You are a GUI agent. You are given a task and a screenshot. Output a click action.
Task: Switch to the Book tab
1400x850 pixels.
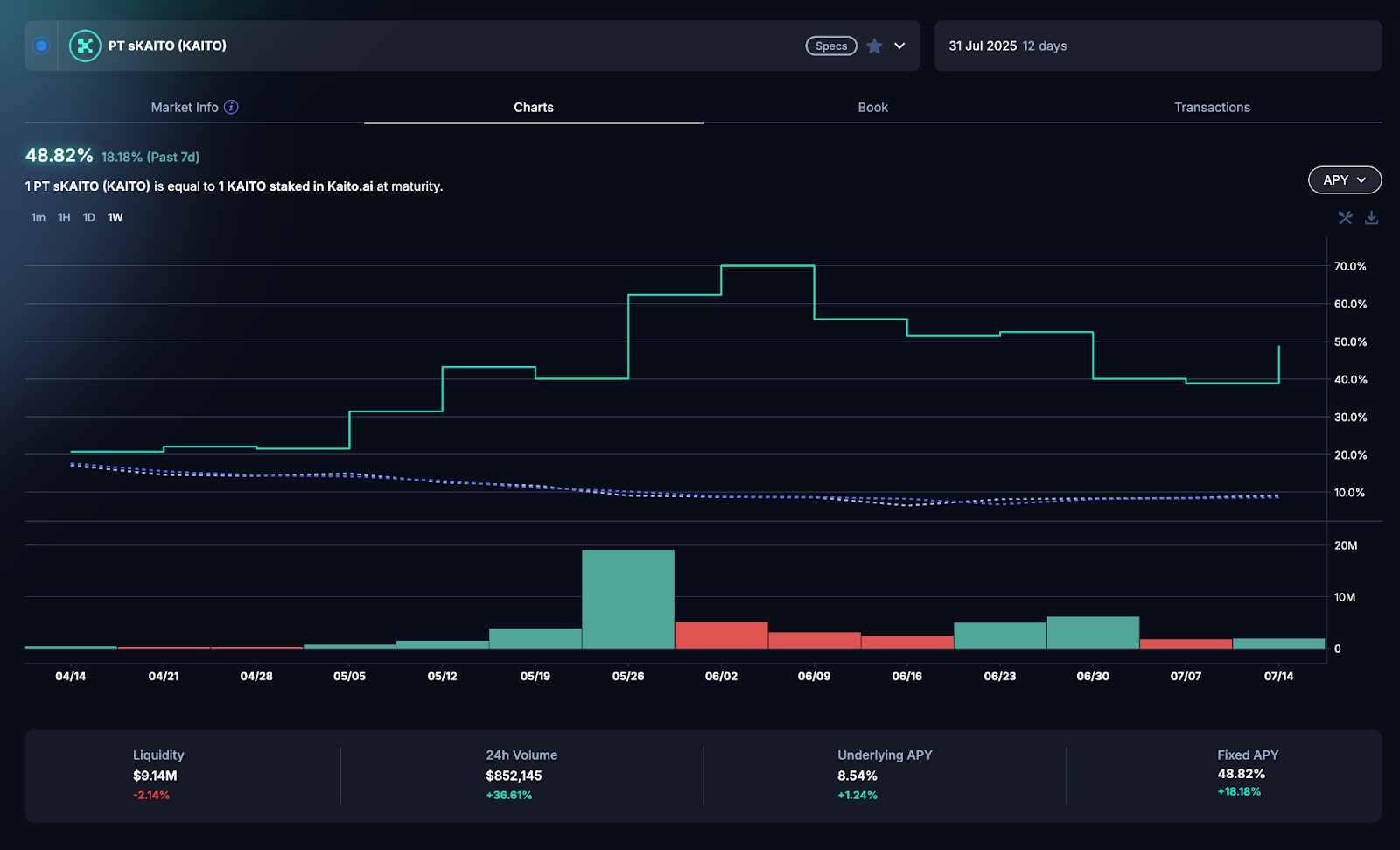[872, 107]
